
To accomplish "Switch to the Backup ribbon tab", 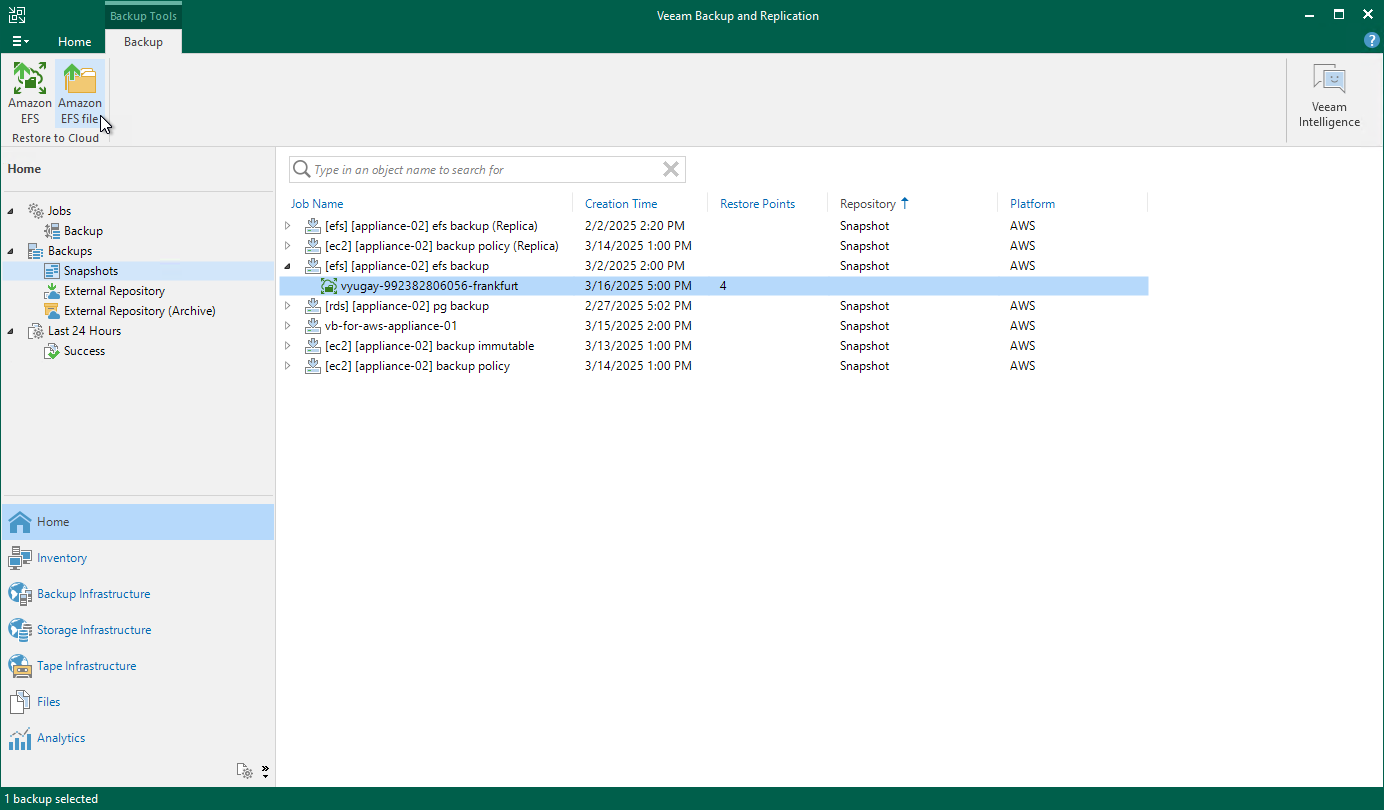I will tap(143, 42).
